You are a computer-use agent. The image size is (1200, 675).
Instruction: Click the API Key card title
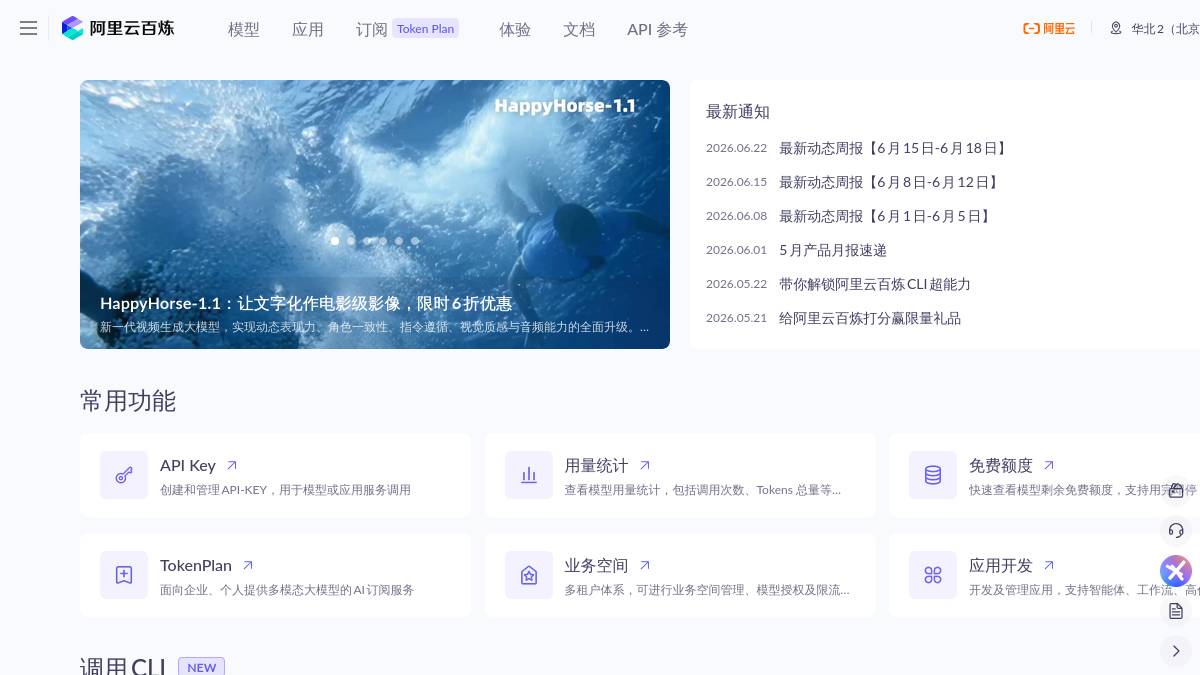point(188,465)
